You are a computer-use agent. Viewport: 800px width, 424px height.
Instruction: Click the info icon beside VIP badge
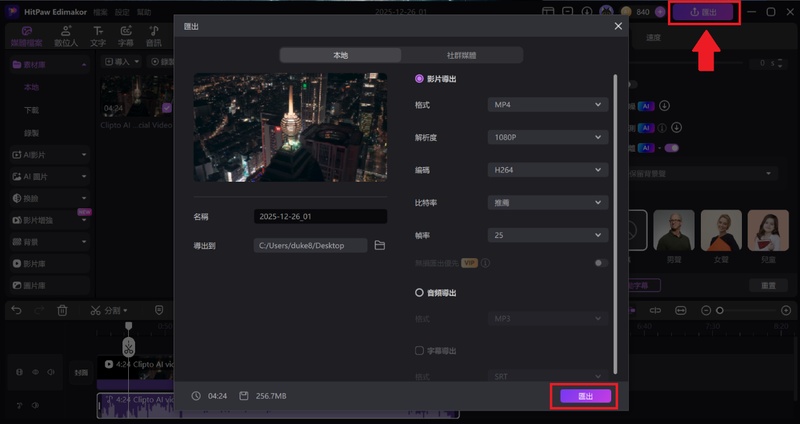tap(486, 263)
